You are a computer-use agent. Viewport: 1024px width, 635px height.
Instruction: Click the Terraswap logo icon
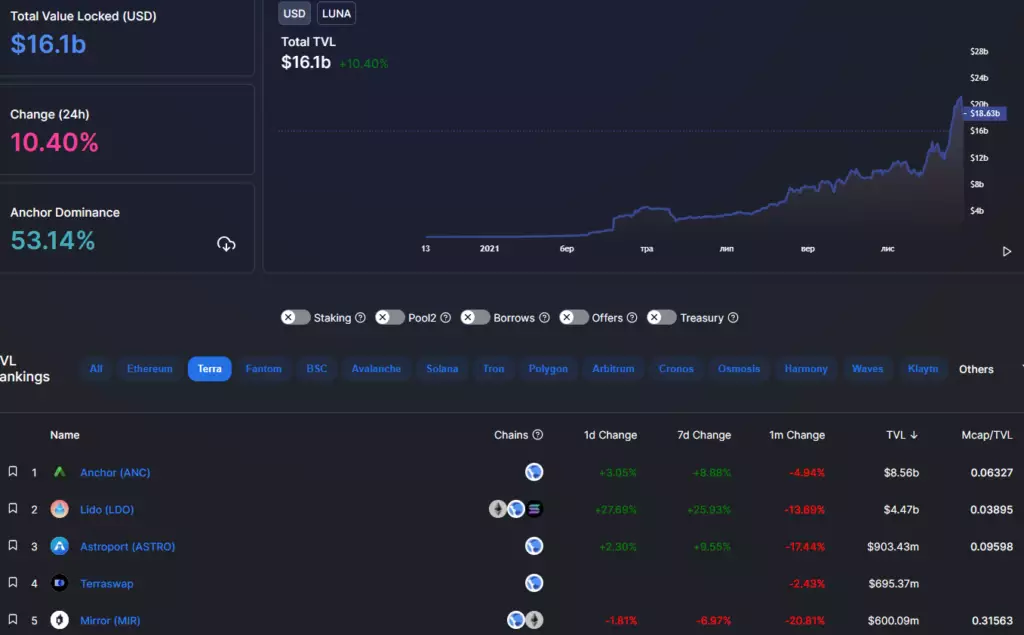pyautogui.click(x=60, y=583)
